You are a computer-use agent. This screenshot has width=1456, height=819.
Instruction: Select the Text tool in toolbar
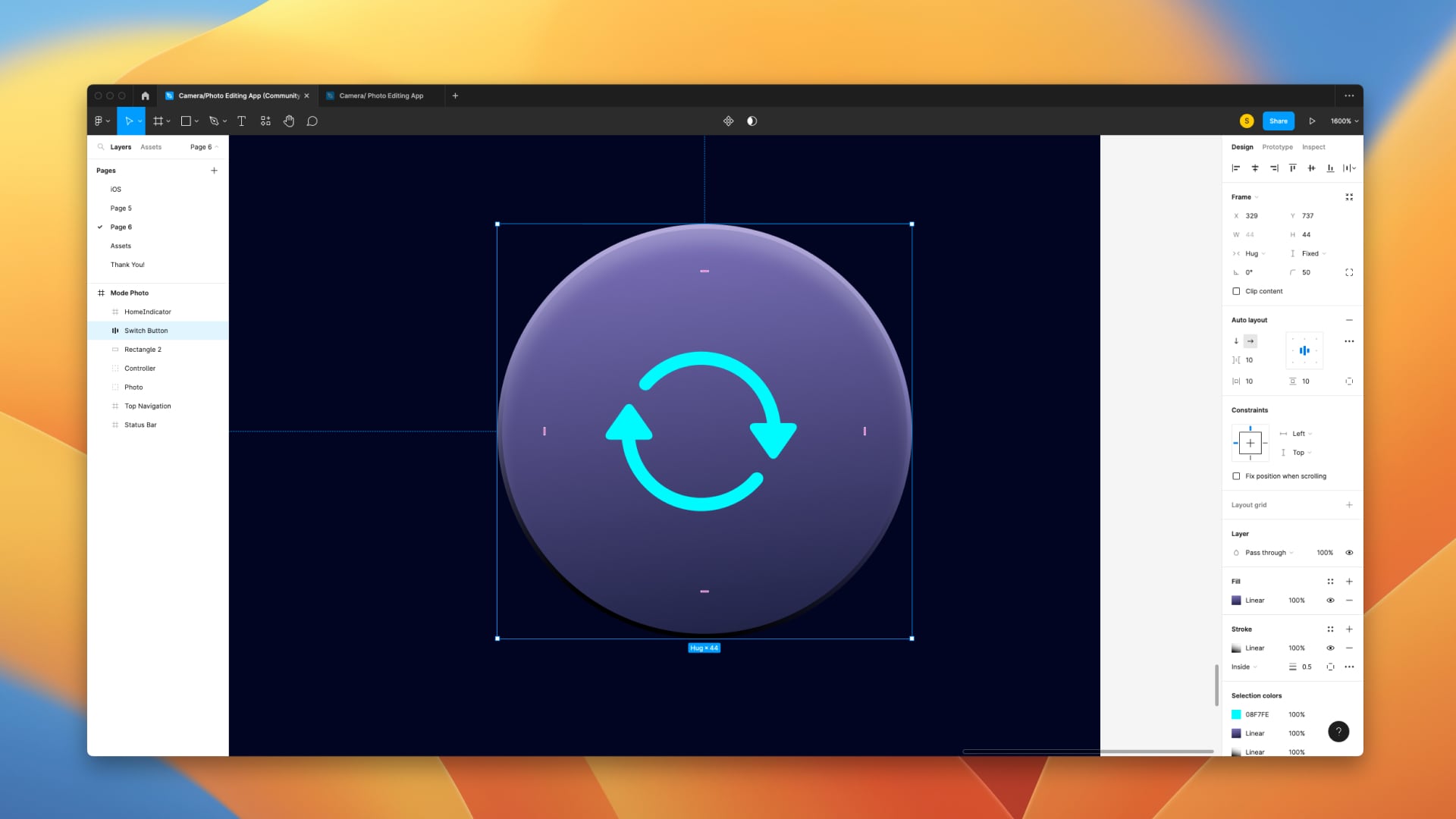[x=242, y=121]
